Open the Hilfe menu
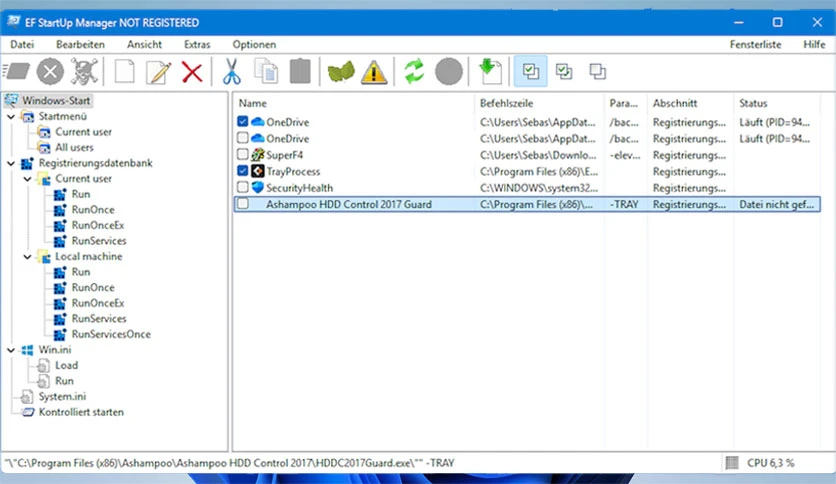The image size is (836, 484). pos(814,44)
